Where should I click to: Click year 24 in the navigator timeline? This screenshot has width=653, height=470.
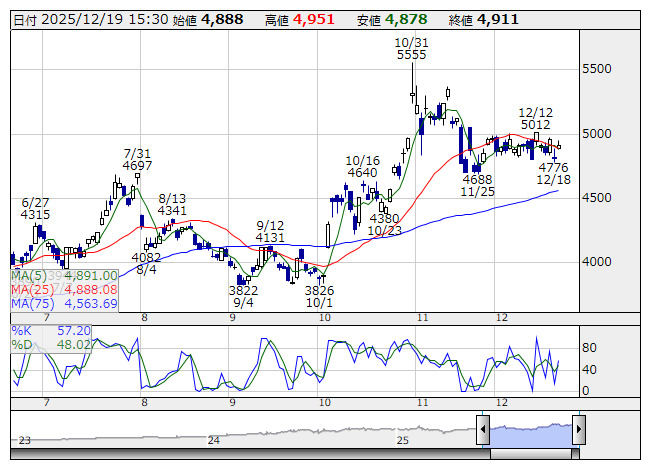[x=213, y=440]
